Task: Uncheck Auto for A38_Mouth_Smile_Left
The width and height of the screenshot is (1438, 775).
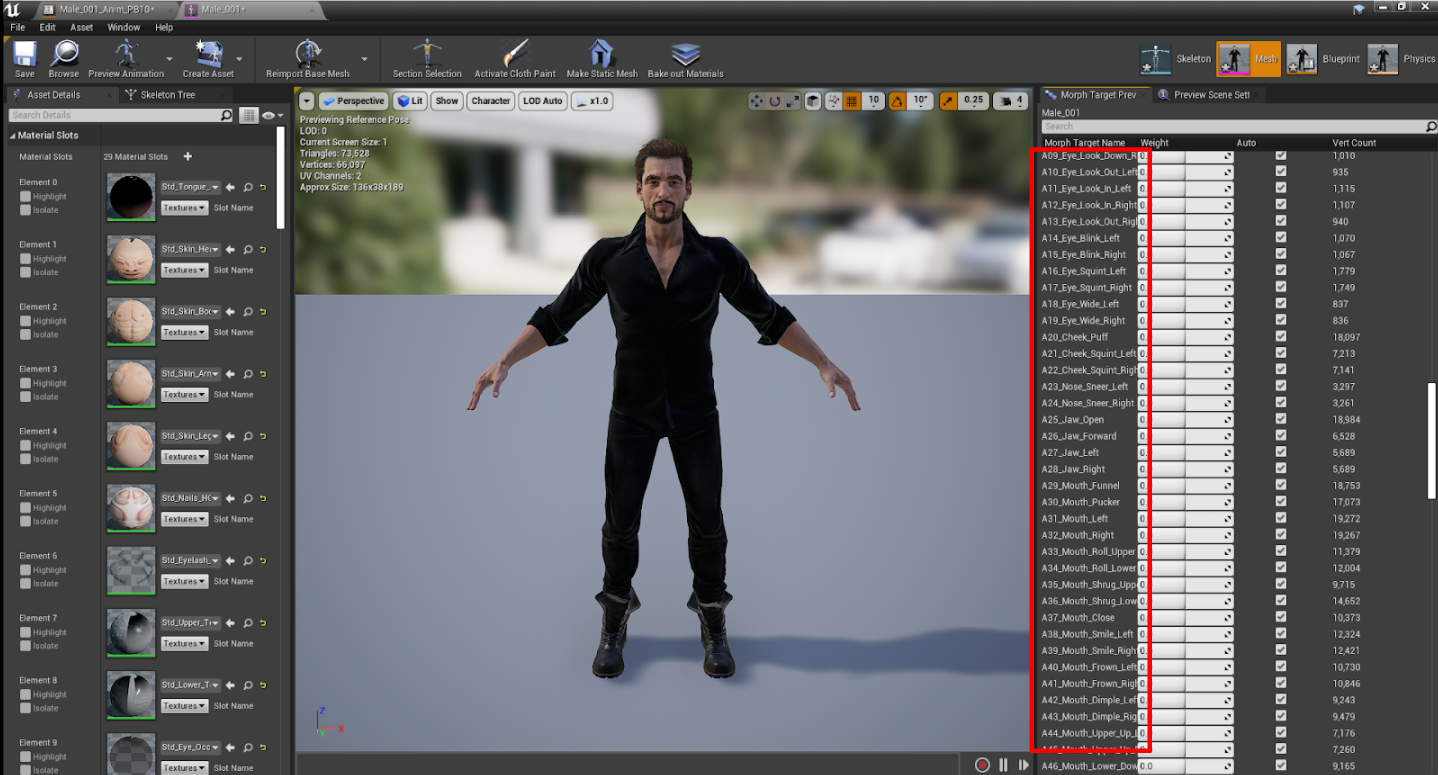Action: point(1281,634)
